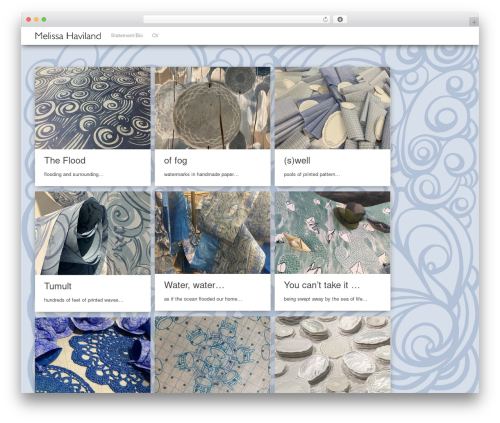Open the Tumult project image
500x423 pixels.
(93, 233)
